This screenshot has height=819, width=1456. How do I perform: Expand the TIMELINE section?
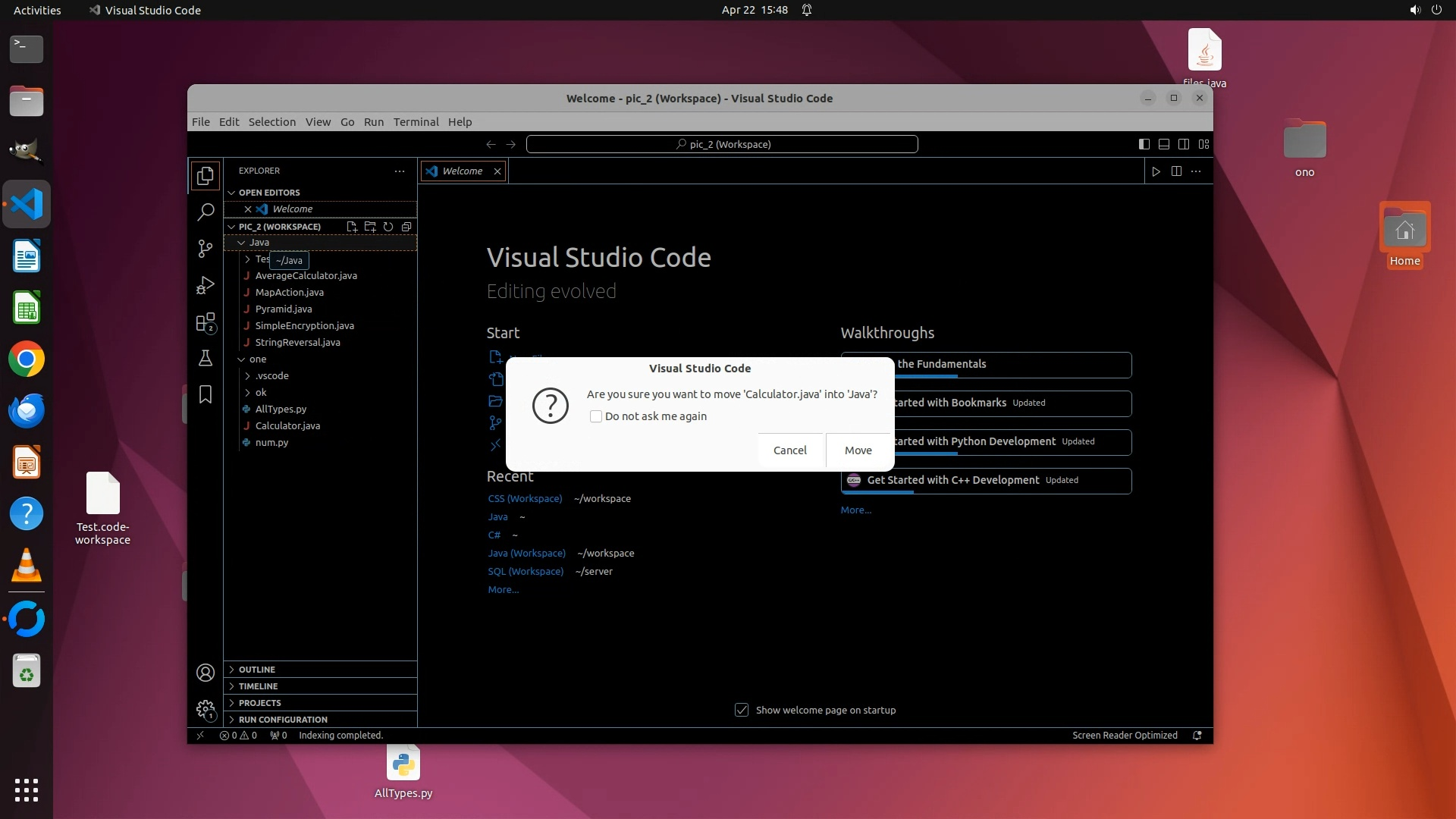(258, 686)
